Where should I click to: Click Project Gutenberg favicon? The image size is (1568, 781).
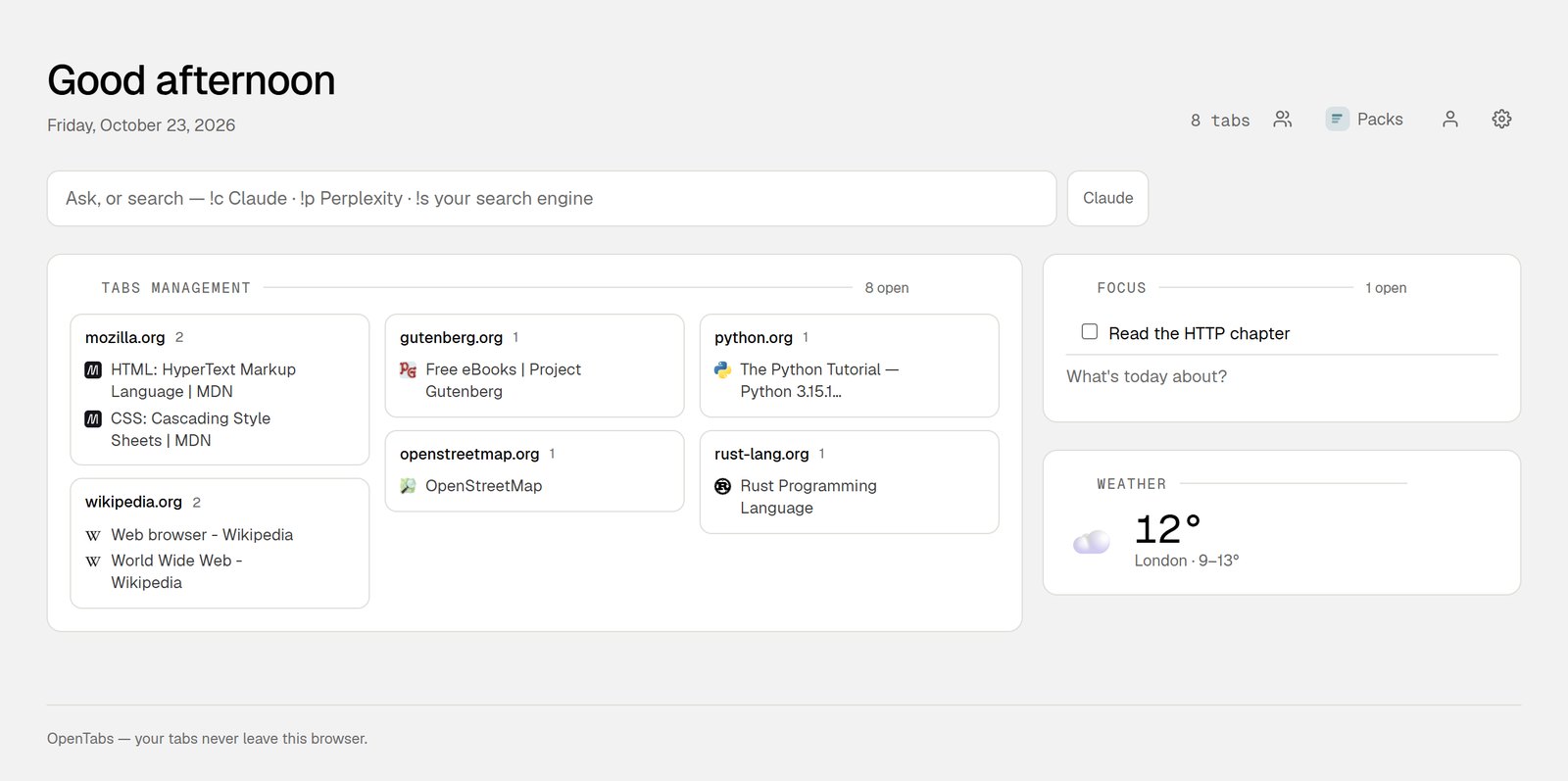(x=408, y=370)
